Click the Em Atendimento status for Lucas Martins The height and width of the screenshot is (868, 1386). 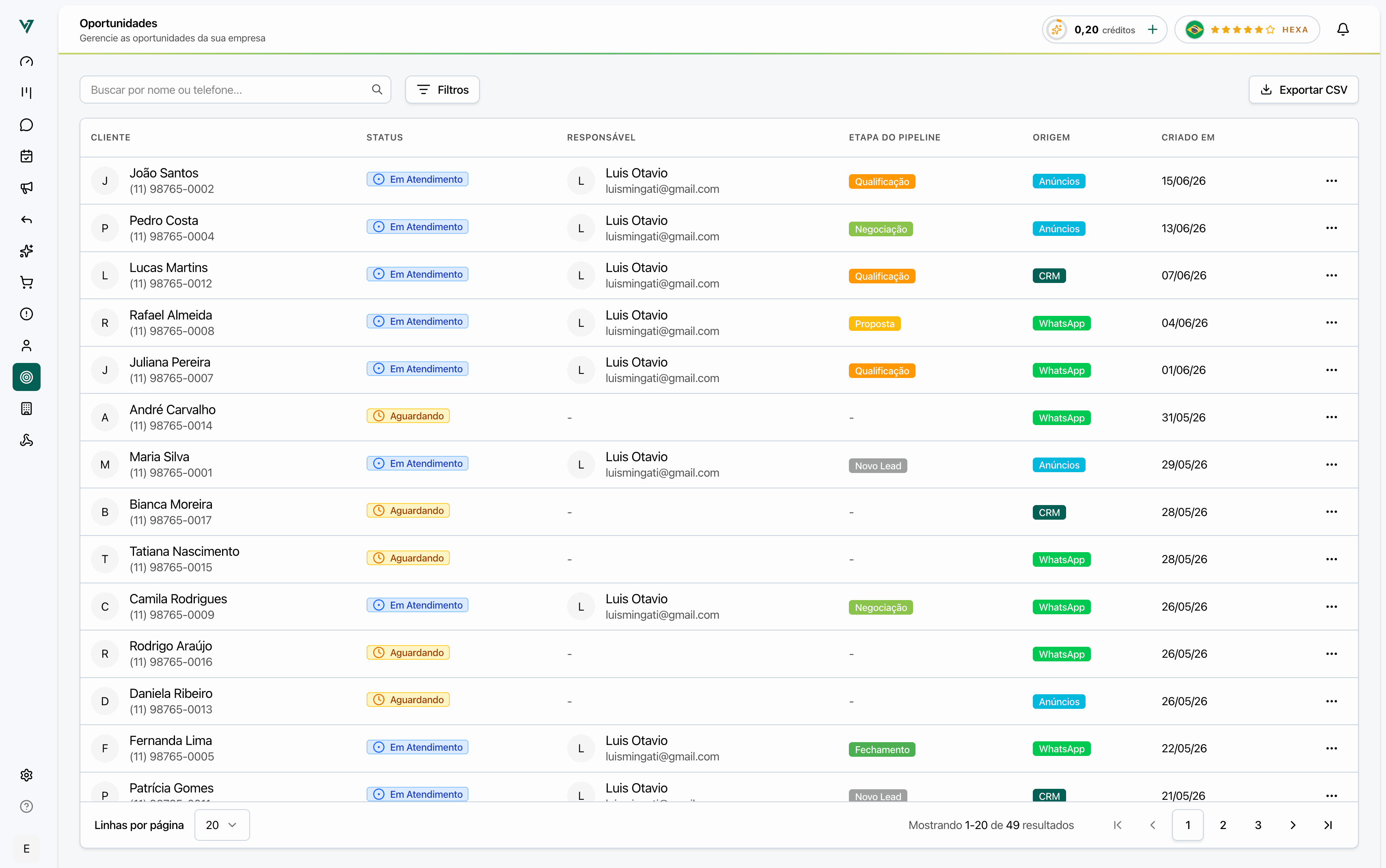click(x=417, y=274)
